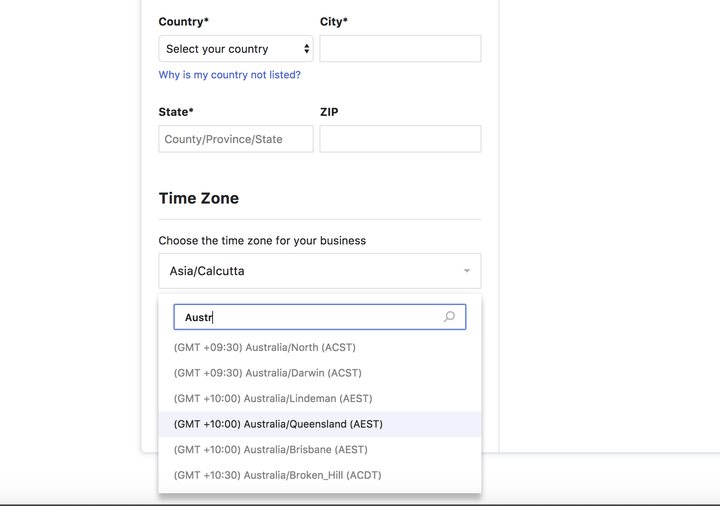Image resolution: width=720 pixels, height=506 pixels.
Task: Select Australia/Broken_Hill (ACDT) option
Action: tap(277, 475)
